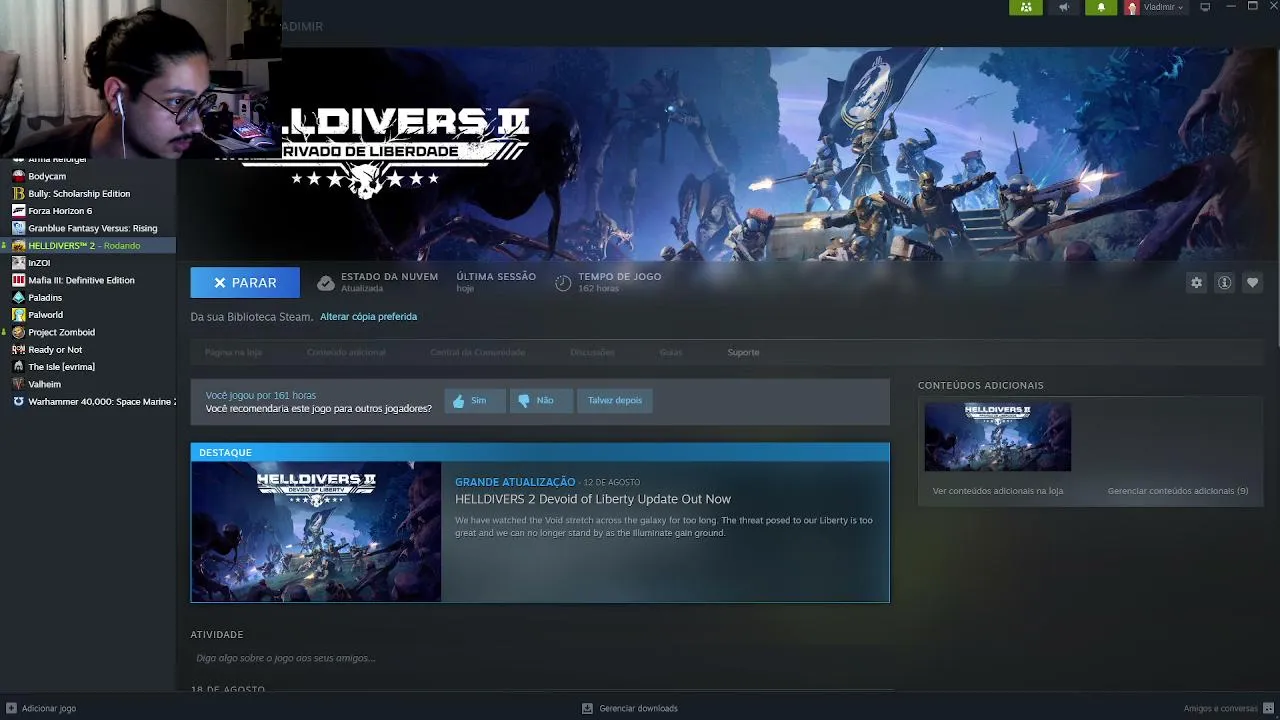Switch to the Guias tab
This screenshot has width=1280, height=720.
pos(670,352)
